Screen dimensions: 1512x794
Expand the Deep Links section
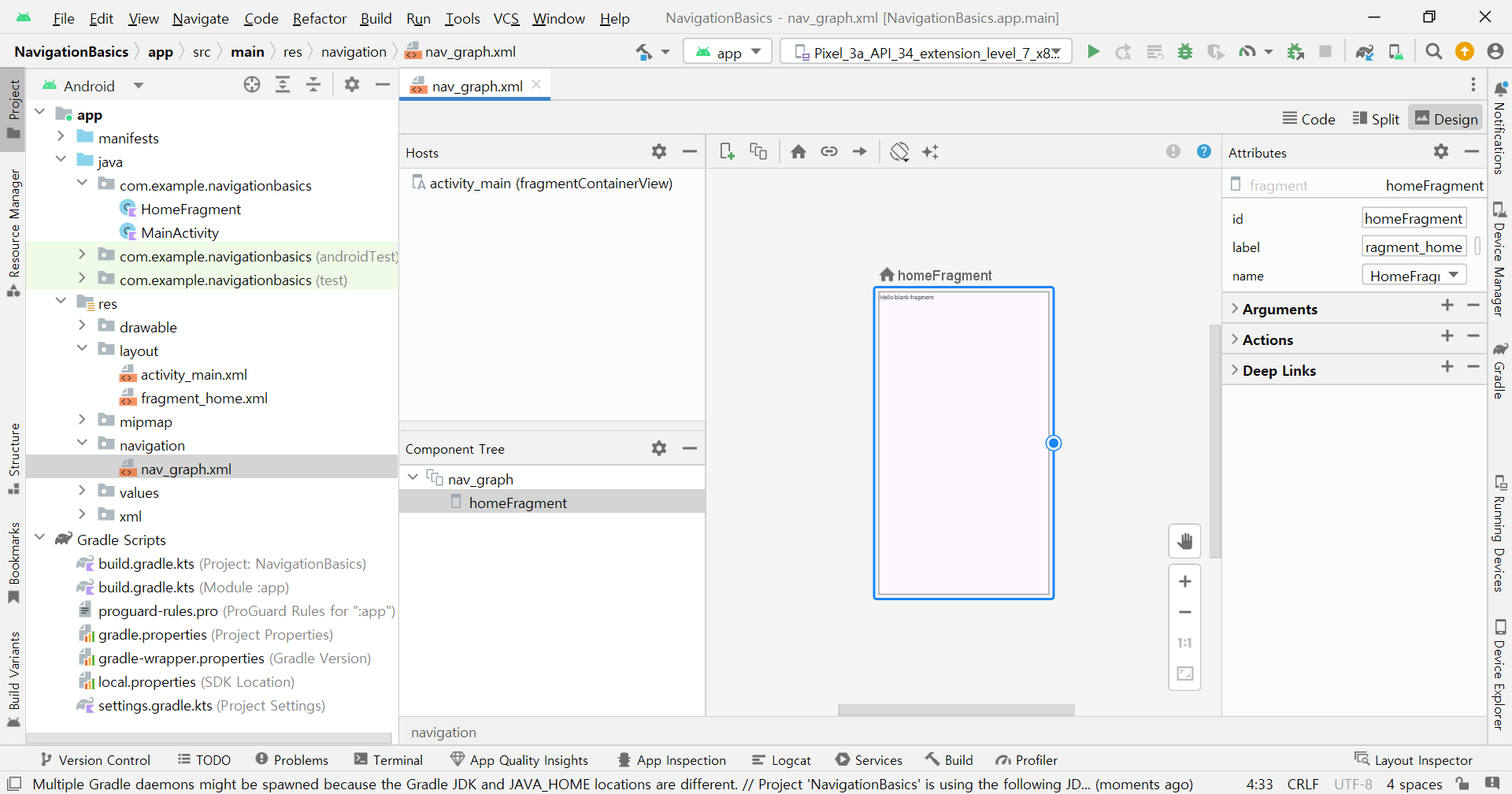(1235, 370)
